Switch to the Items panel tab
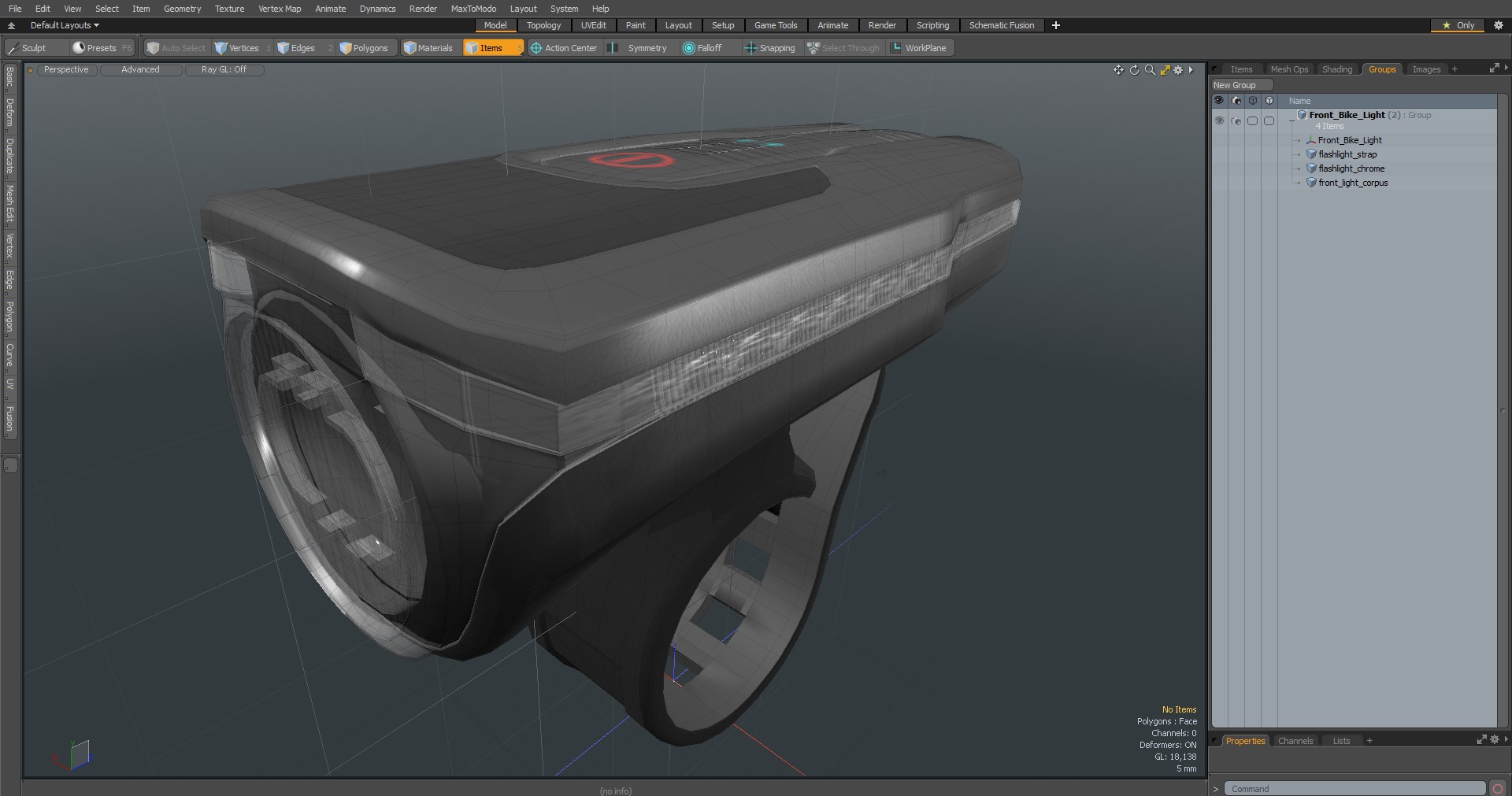The width and height of the screenshot is (1512, 796). [1241, 69]
